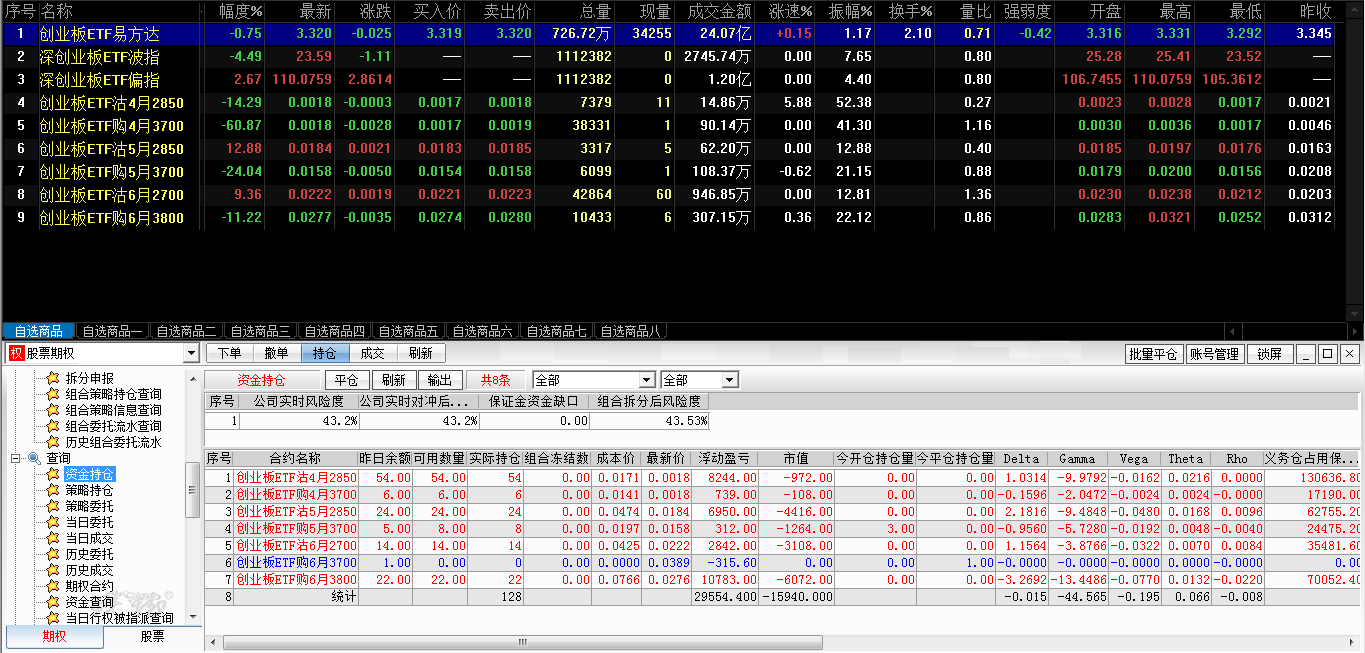Switch to the 股票 tab at bottom left

coord(152,636)
